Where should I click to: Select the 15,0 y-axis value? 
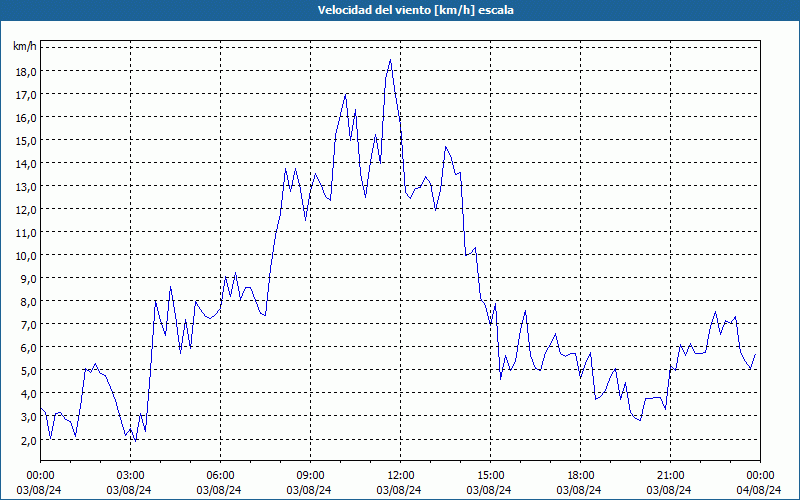tap(26, 140)
